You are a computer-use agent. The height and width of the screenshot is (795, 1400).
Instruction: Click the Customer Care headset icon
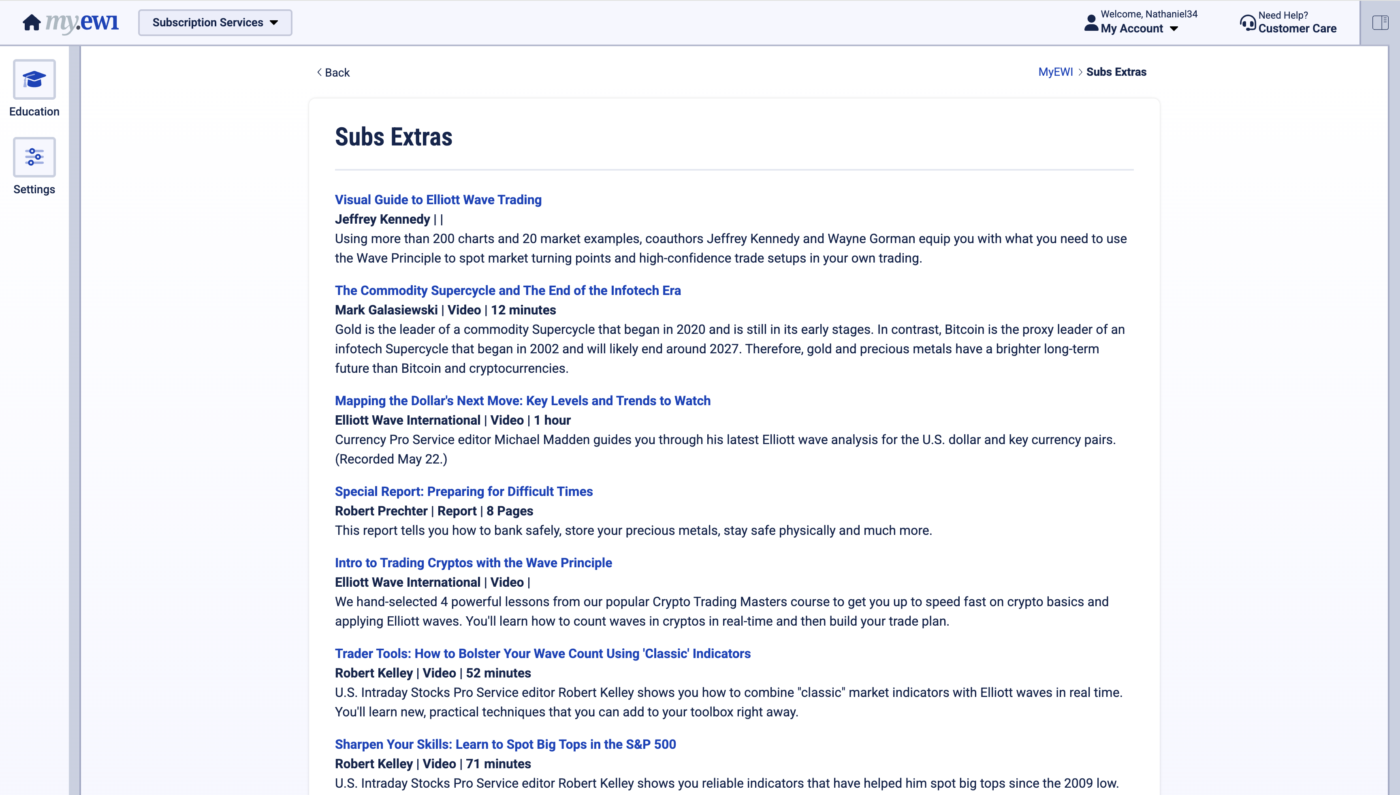[x=1247, y=22]
